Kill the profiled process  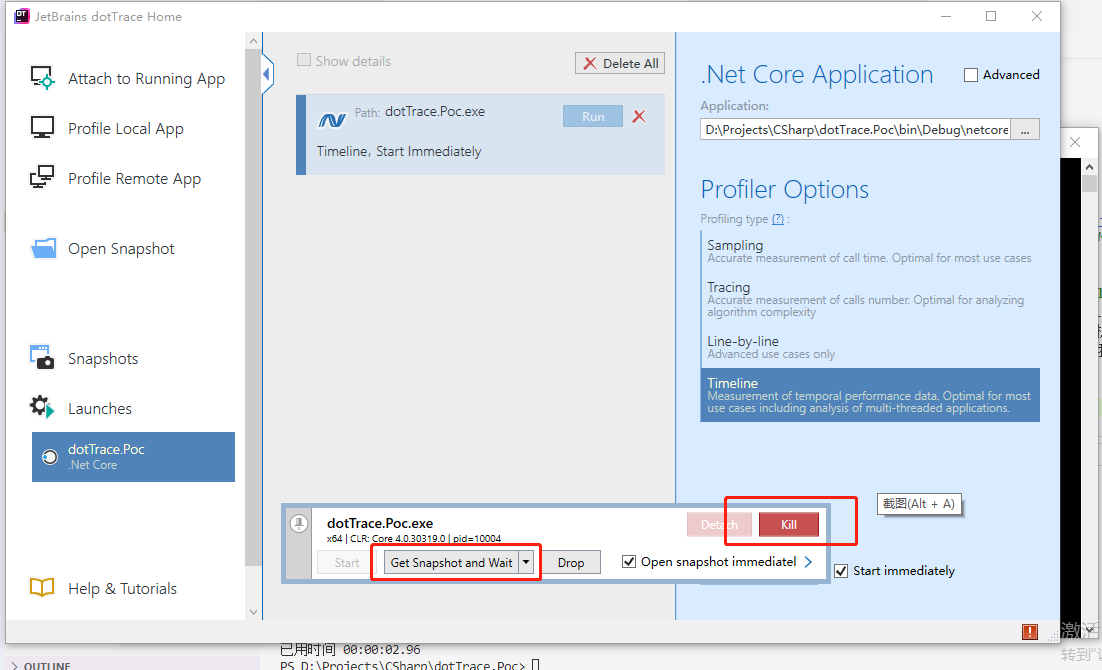tap(789, 524)
